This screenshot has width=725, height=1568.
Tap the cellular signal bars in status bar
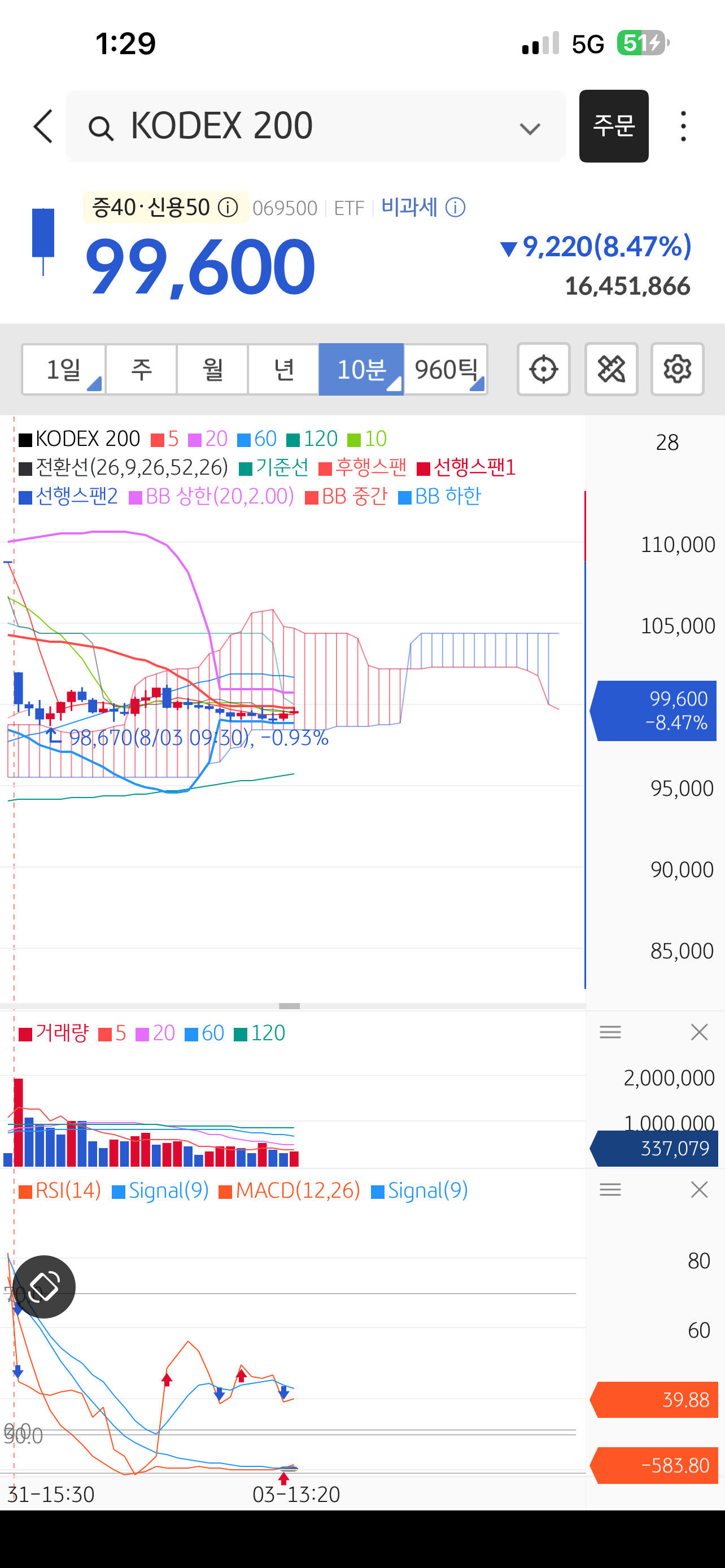coord(540,43)
